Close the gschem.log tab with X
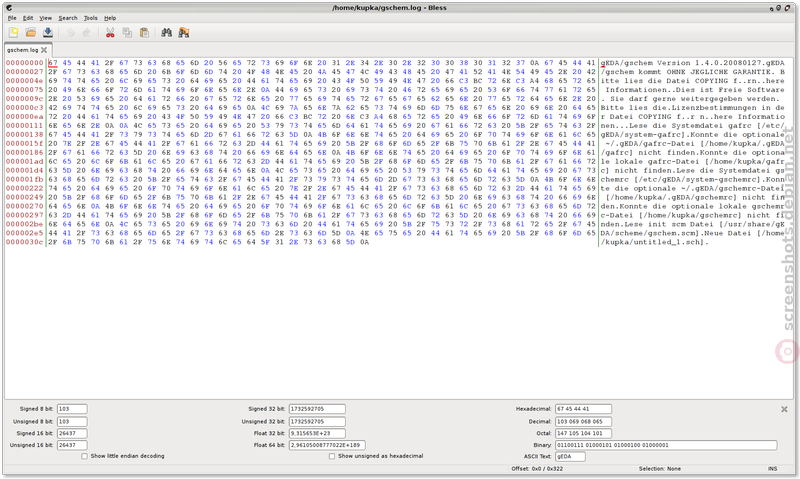This screenshot has width=800, height=479. tap(44, 50)
